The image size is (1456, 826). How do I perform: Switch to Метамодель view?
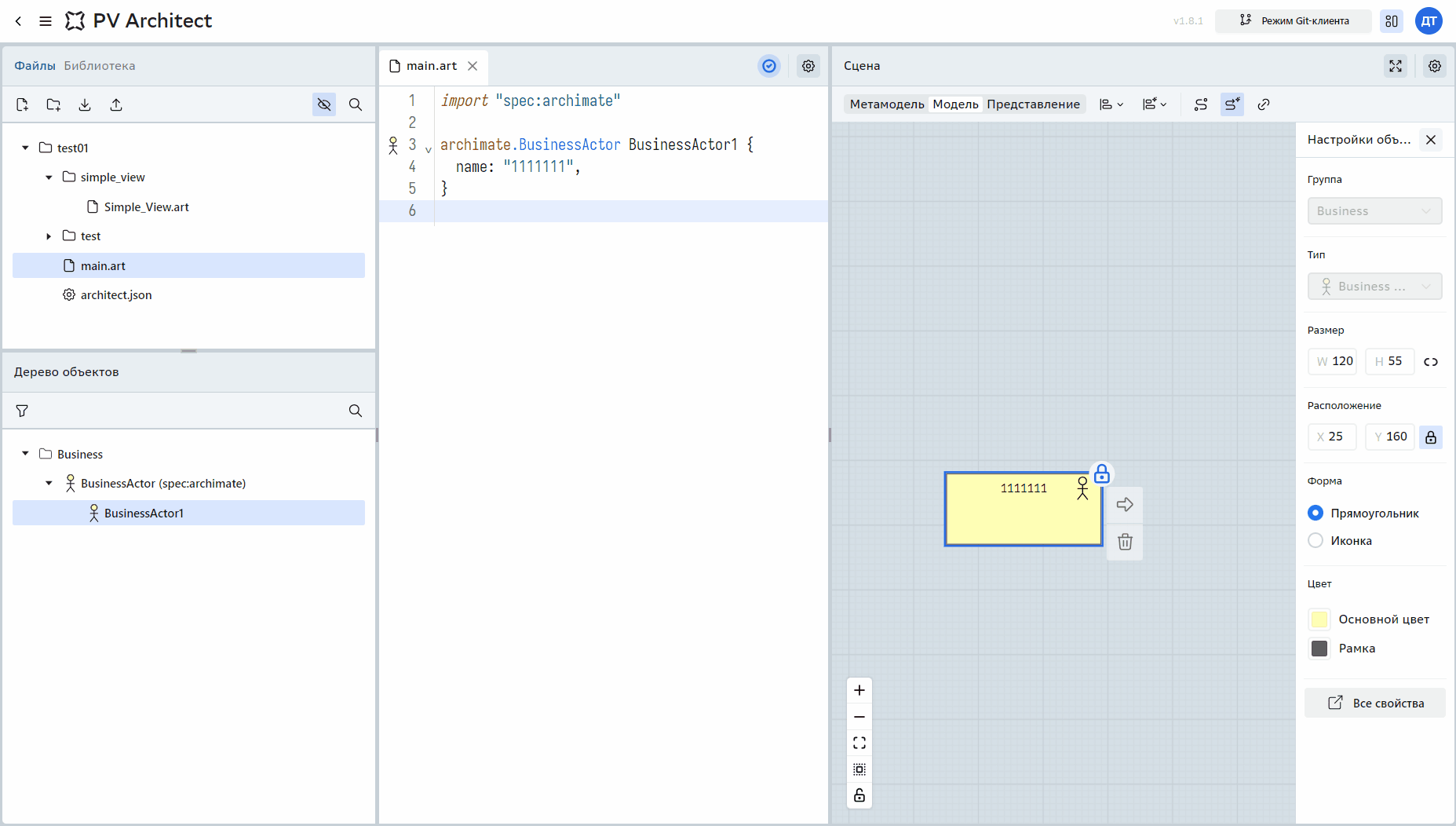pos(887,104)
